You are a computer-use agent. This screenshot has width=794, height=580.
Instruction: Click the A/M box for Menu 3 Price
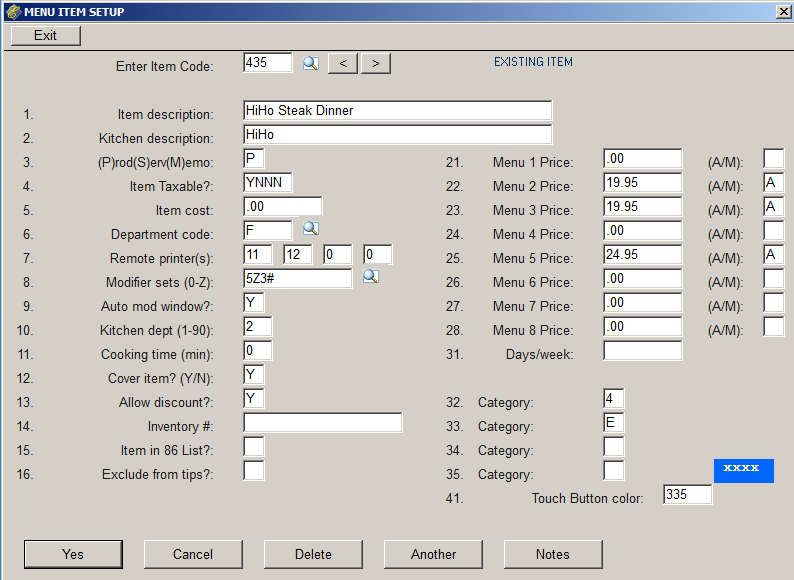773,206
